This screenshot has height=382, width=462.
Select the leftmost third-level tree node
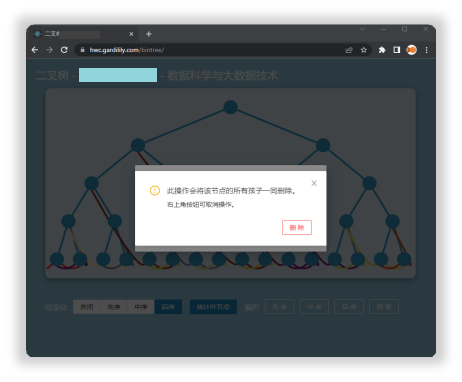click(x=91, y=183)
